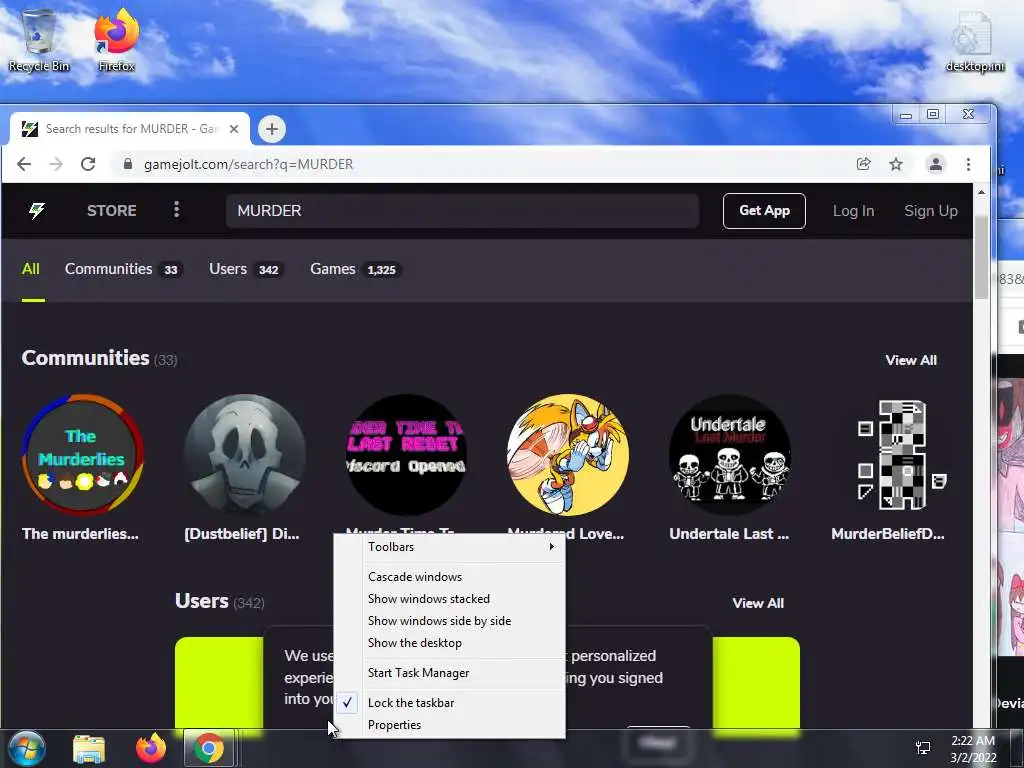Click View All beside Communities
Screen dimensions: 1024x768
coord(911,360)
